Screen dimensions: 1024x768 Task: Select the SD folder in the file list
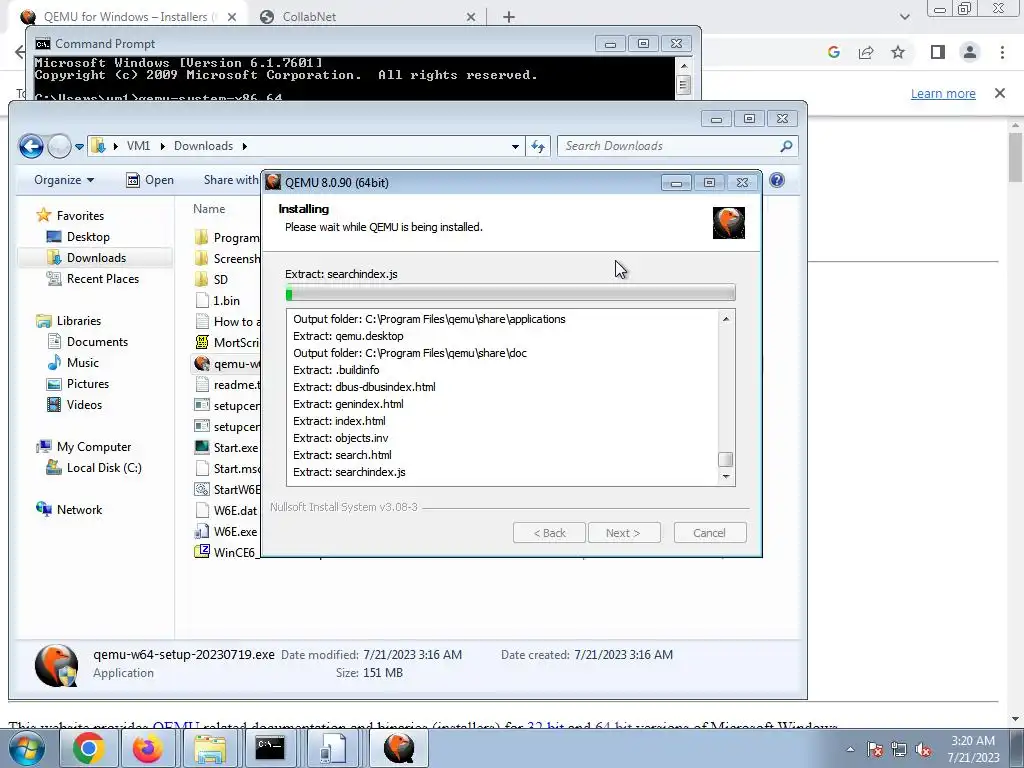coord(211,280)
